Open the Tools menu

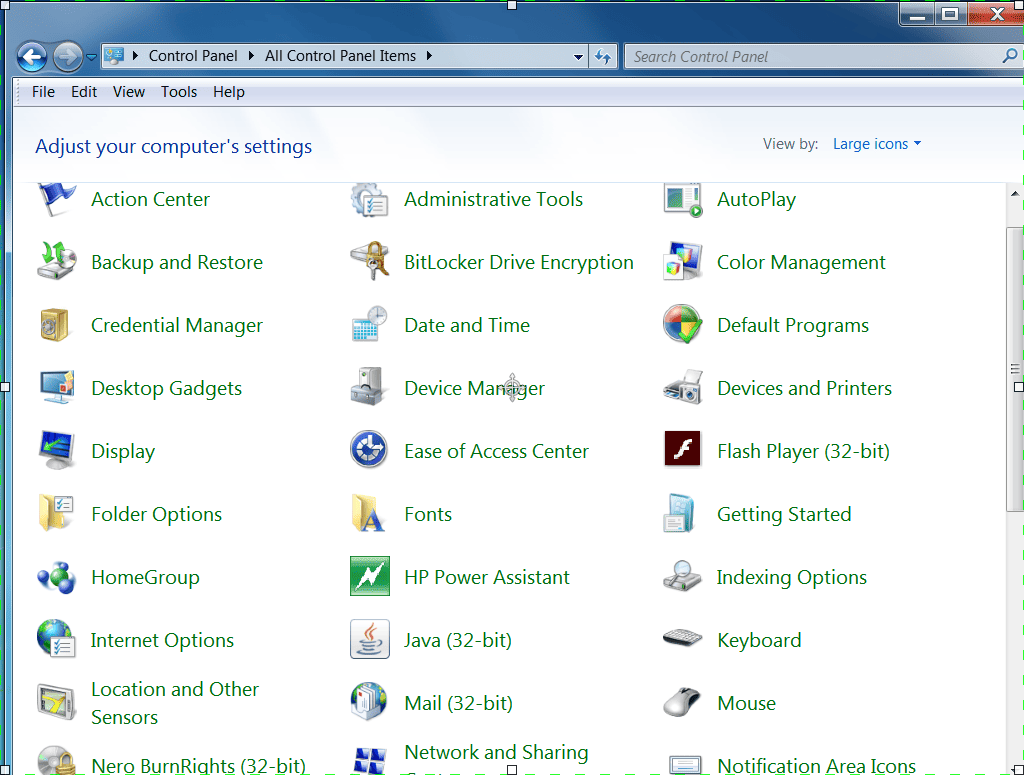[x=179, y=92]
